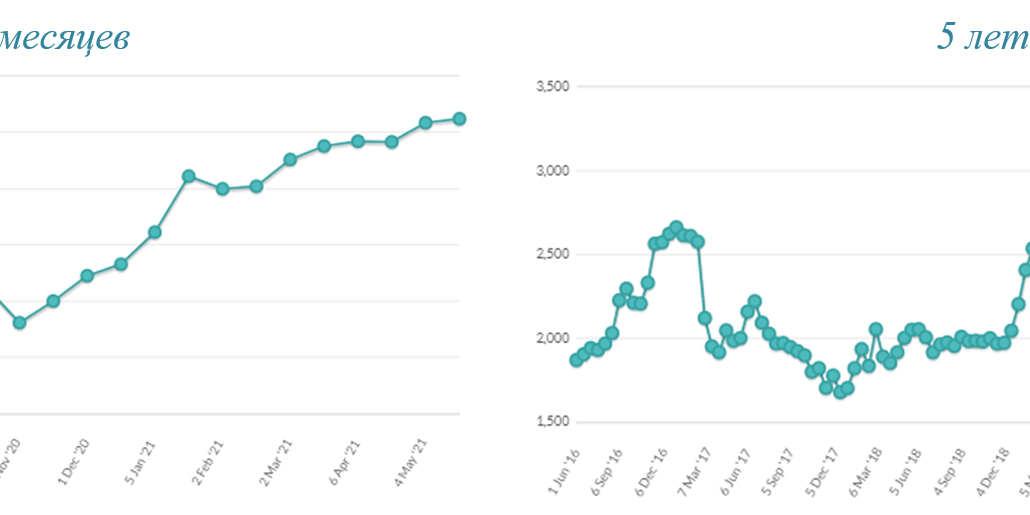Click the "1 Dec '20" x-axis label
Viewport: 1030px width, 515px height.
pos(76,461)
